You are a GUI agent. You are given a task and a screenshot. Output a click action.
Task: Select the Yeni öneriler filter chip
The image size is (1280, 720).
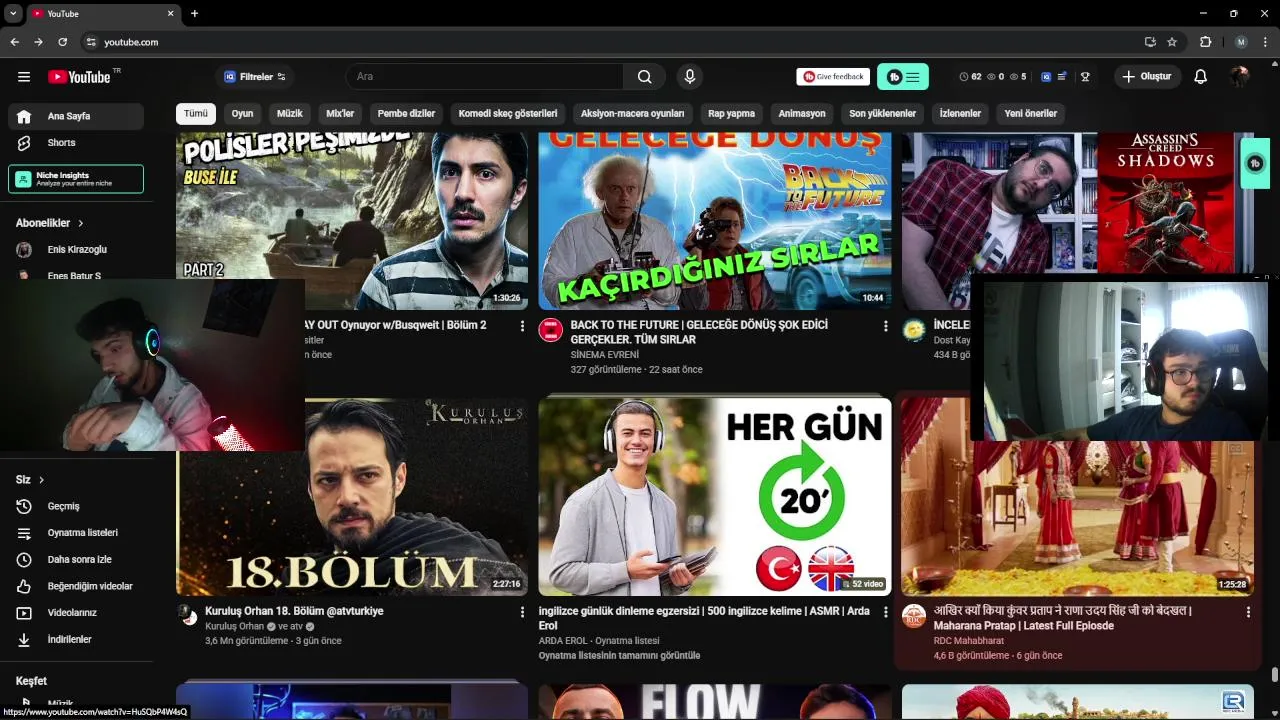click(x=1031, y=113)
